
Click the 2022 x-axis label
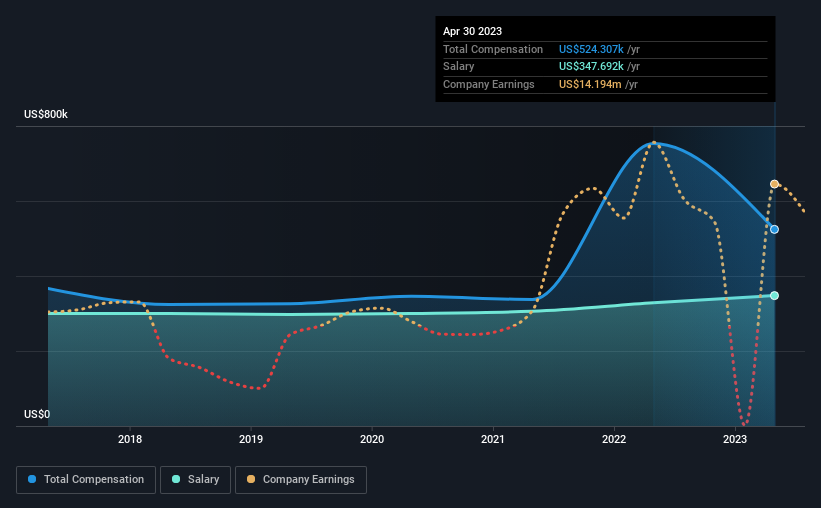click(x=614, y=439)
